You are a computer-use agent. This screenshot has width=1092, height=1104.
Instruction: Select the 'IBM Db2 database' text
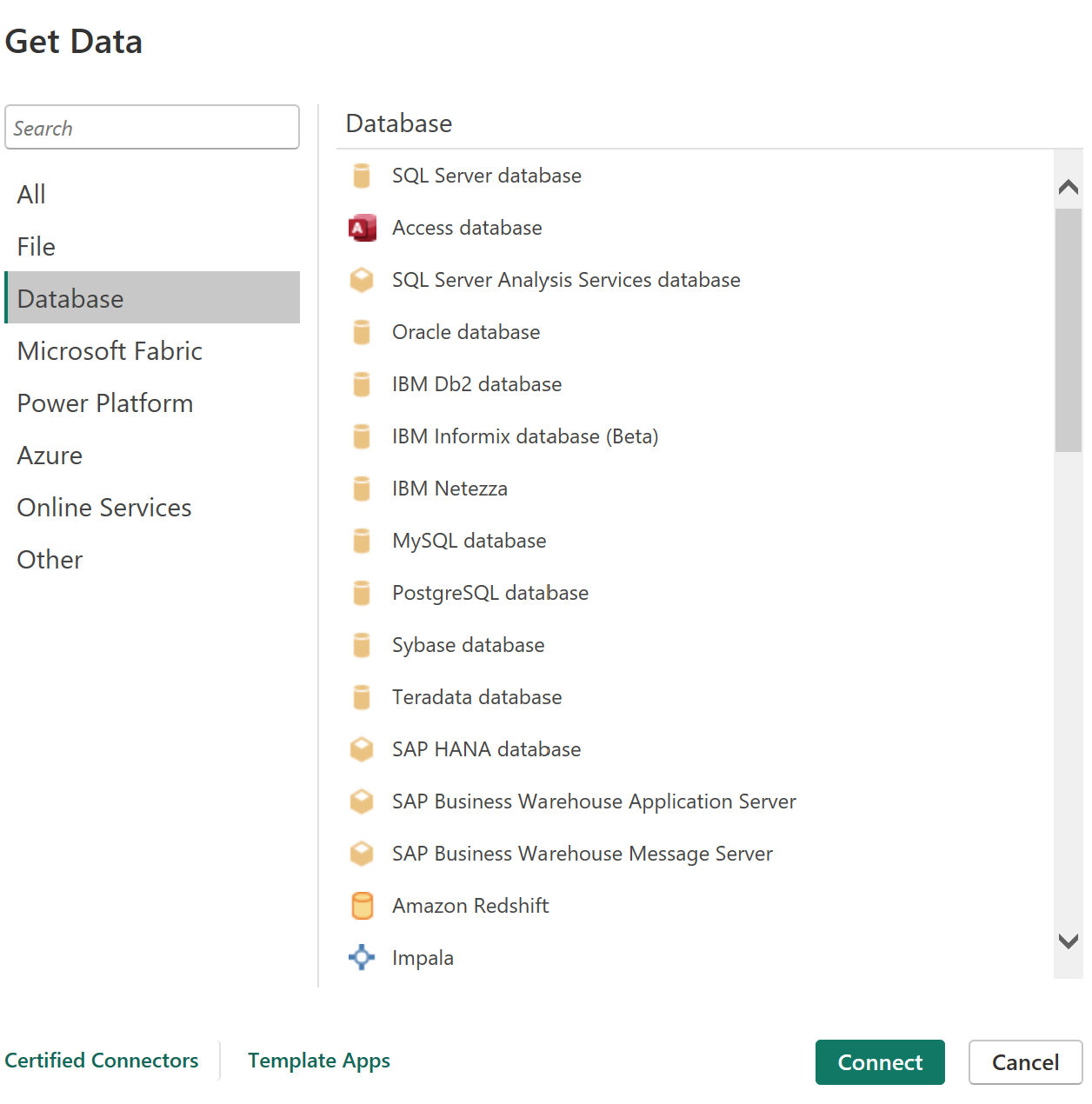click(476, 384)
